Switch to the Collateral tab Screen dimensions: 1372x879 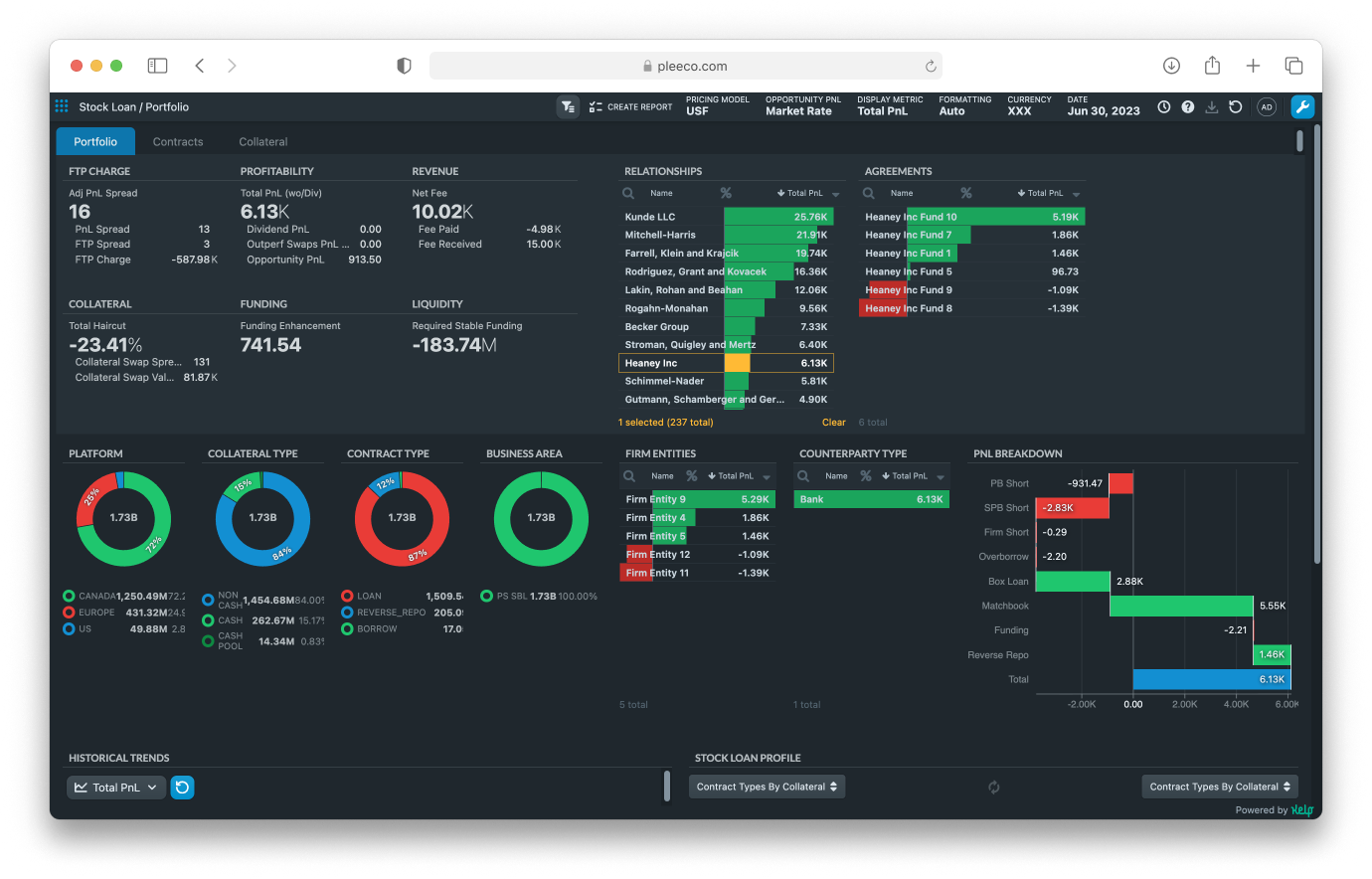[263, 141]
